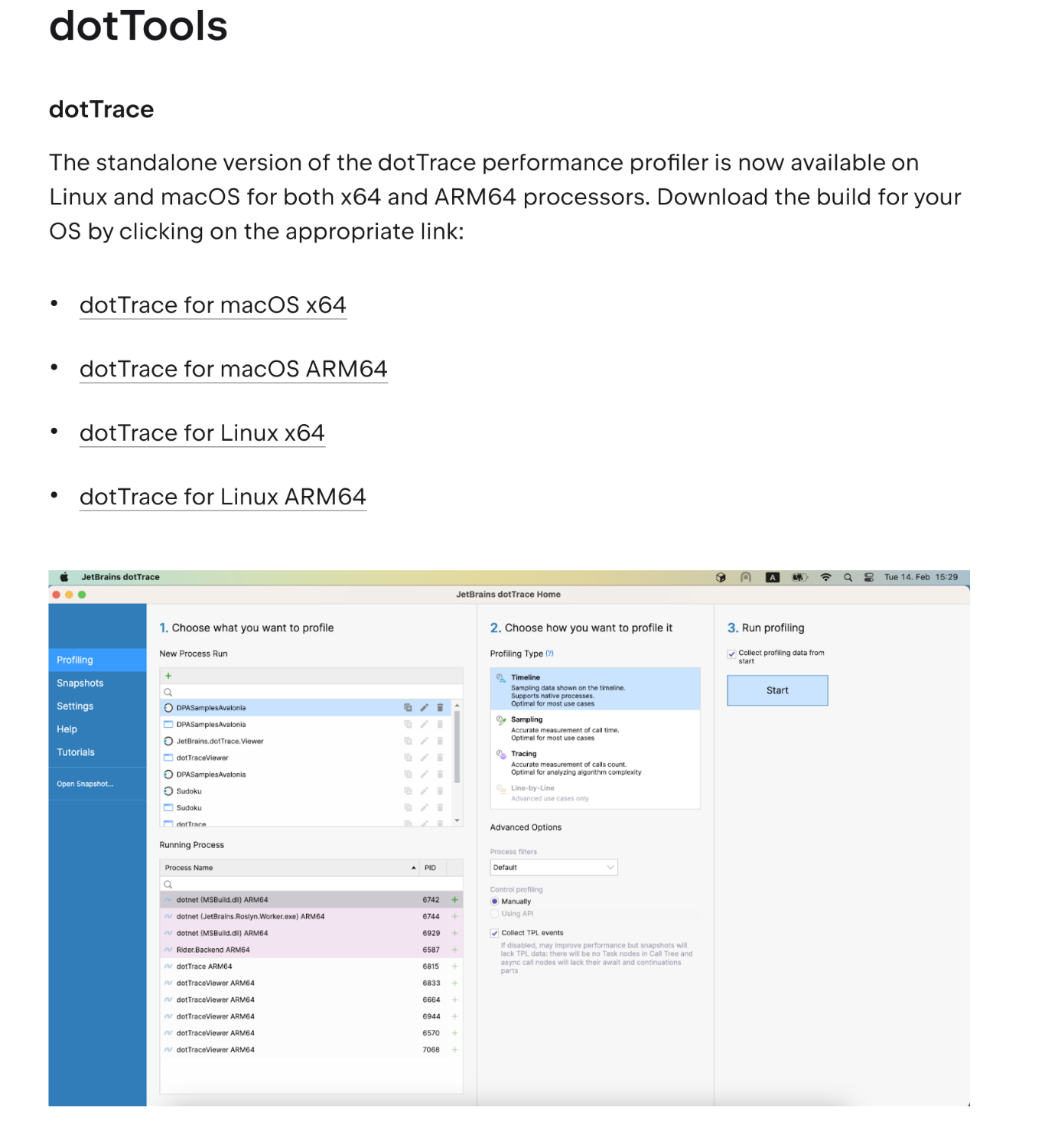Click the Spotlight search icon in menu bar
The height and width of the screenshot is (1148, 1058).
pos(848,578)
